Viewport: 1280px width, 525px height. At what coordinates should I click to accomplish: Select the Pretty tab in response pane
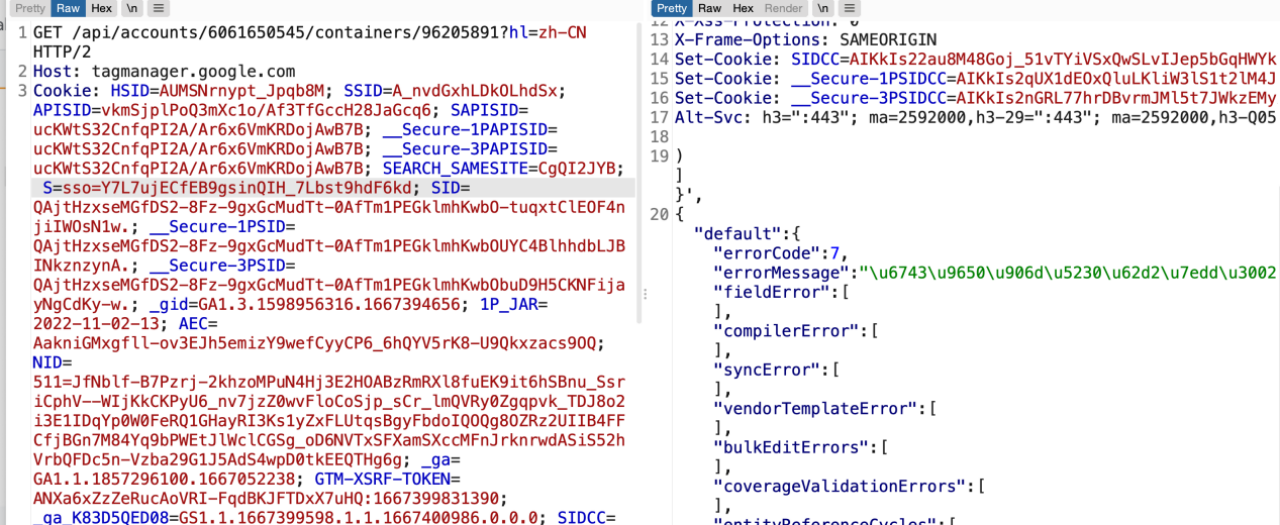tap(672, 8)
